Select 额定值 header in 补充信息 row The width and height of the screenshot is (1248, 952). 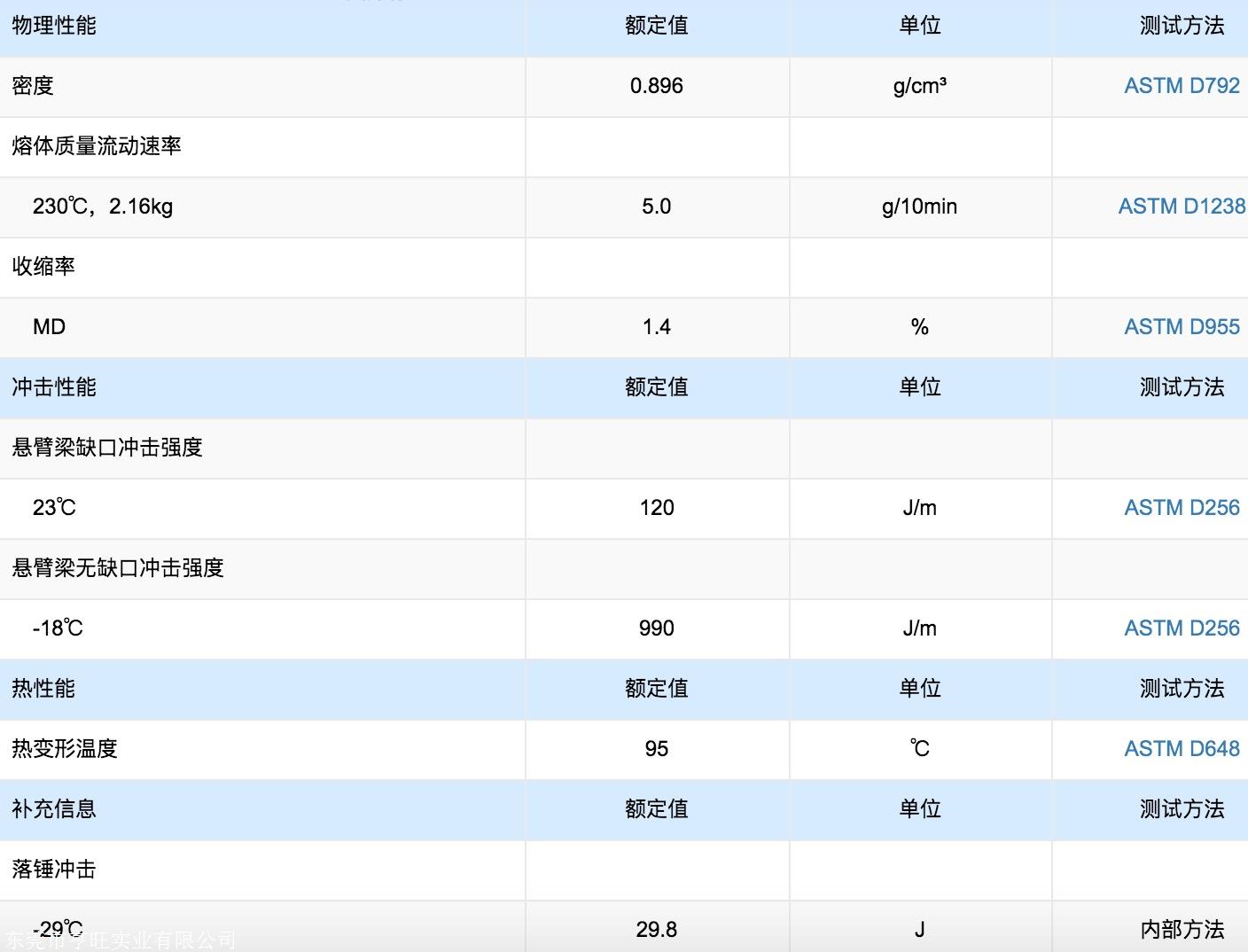point(657,809)
